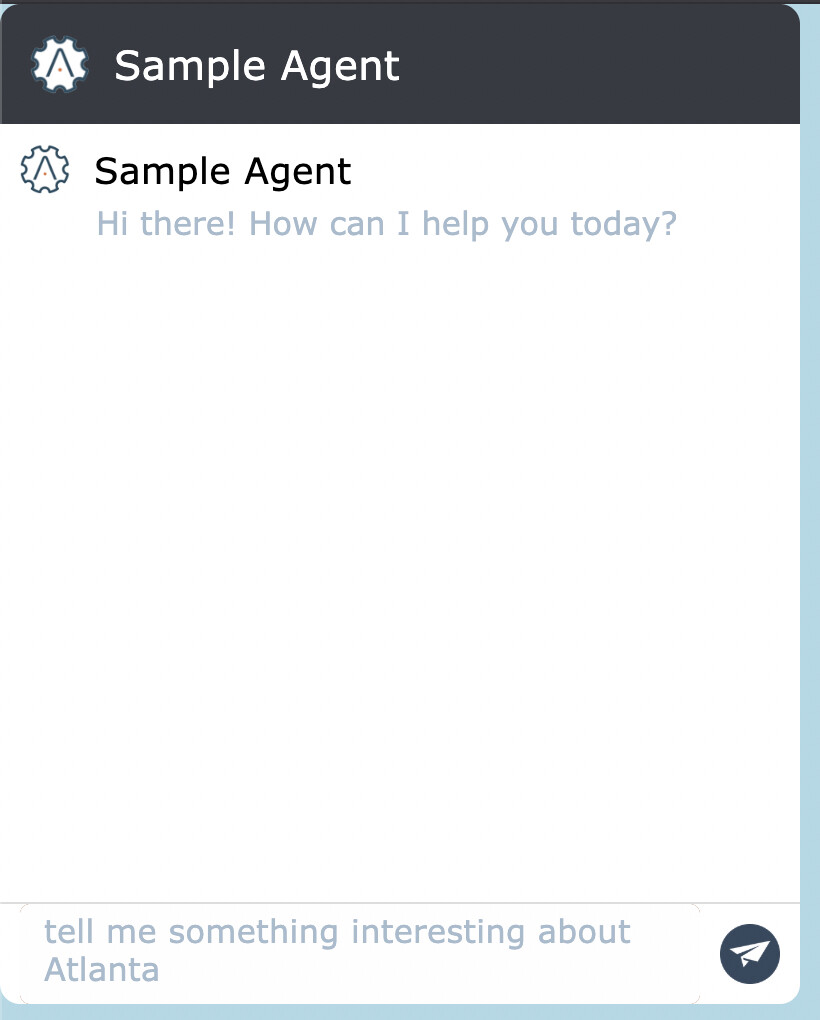Click the Sample Agent title in the header
The image size is (820, 1020).
tap(257, 66)
